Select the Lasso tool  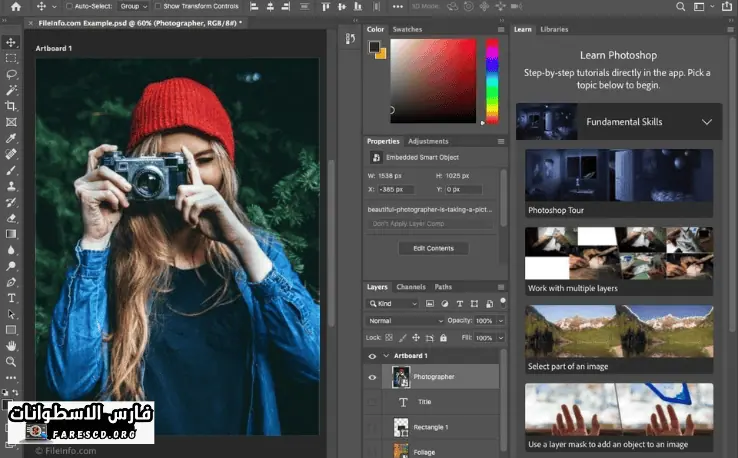click(12, 74)
